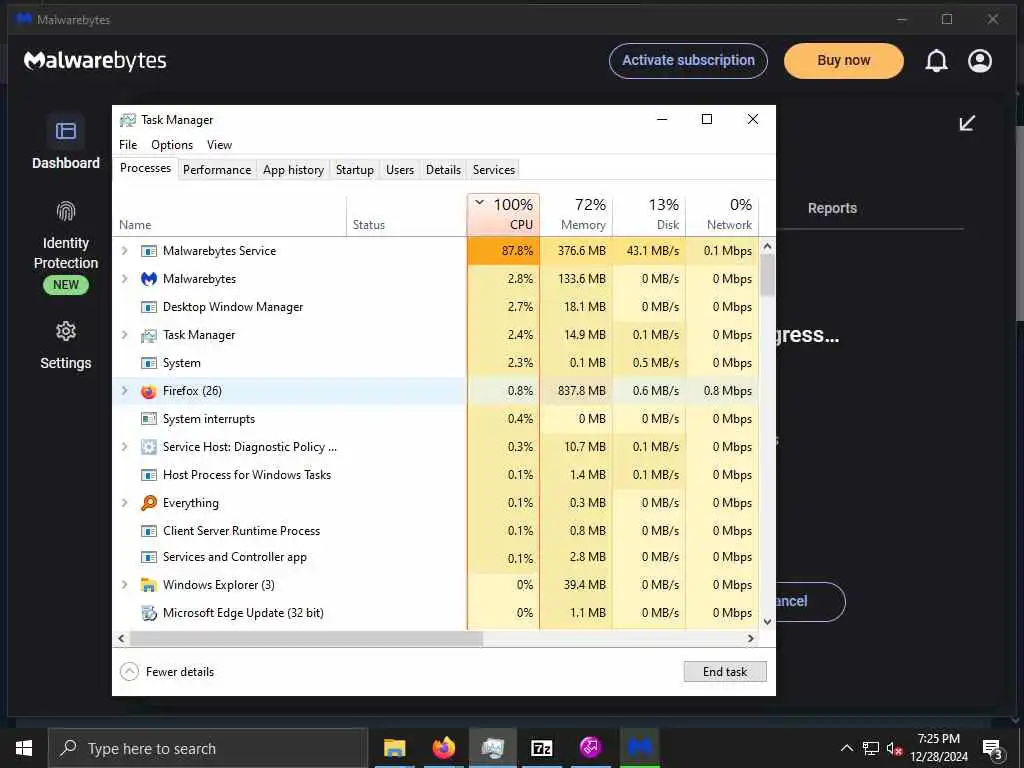Switch to the Services tab
The width and height of the screenshot is (1024, 768).
point(494,170)
